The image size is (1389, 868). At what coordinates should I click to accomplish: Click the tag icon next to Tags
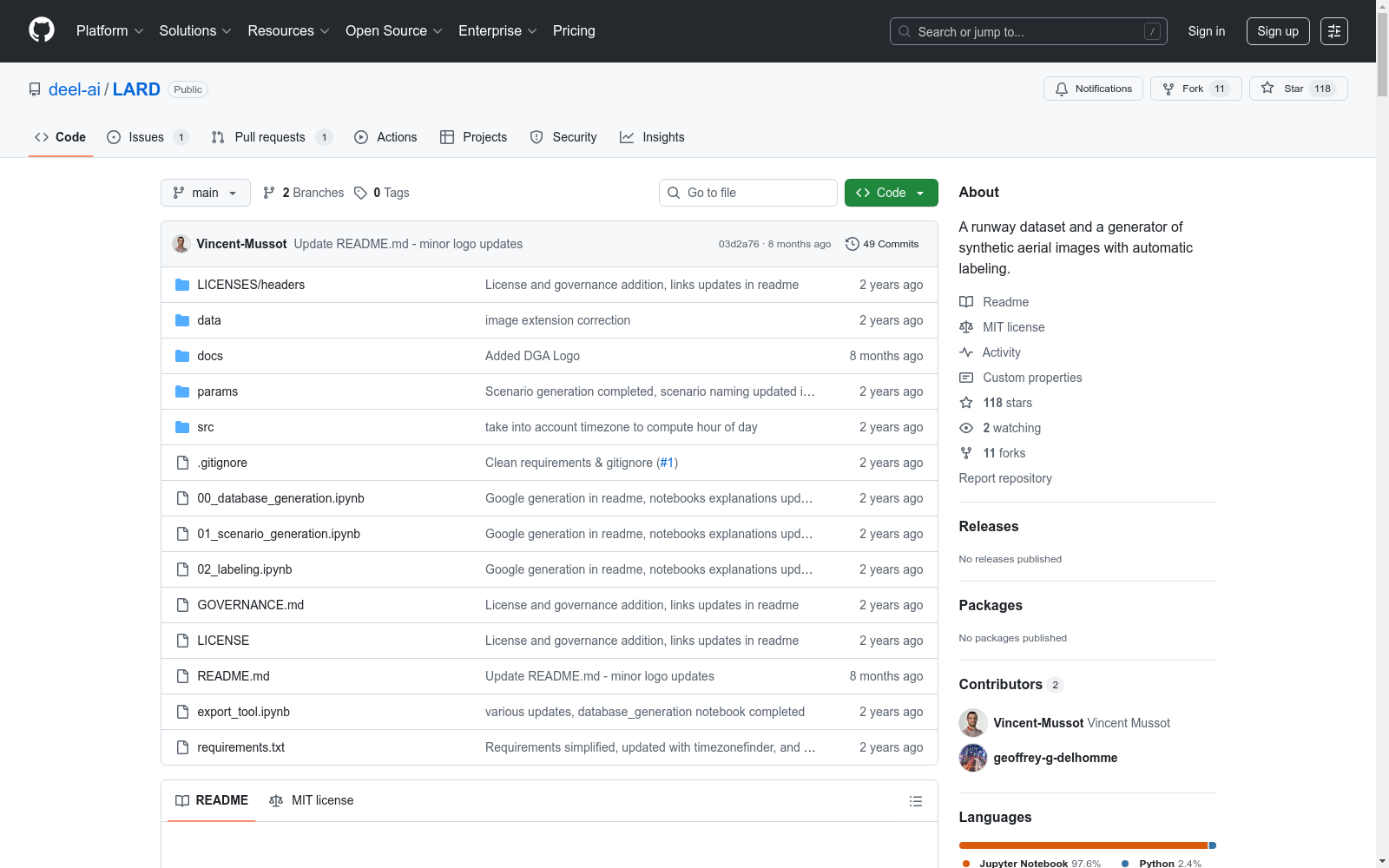(361, 193)
